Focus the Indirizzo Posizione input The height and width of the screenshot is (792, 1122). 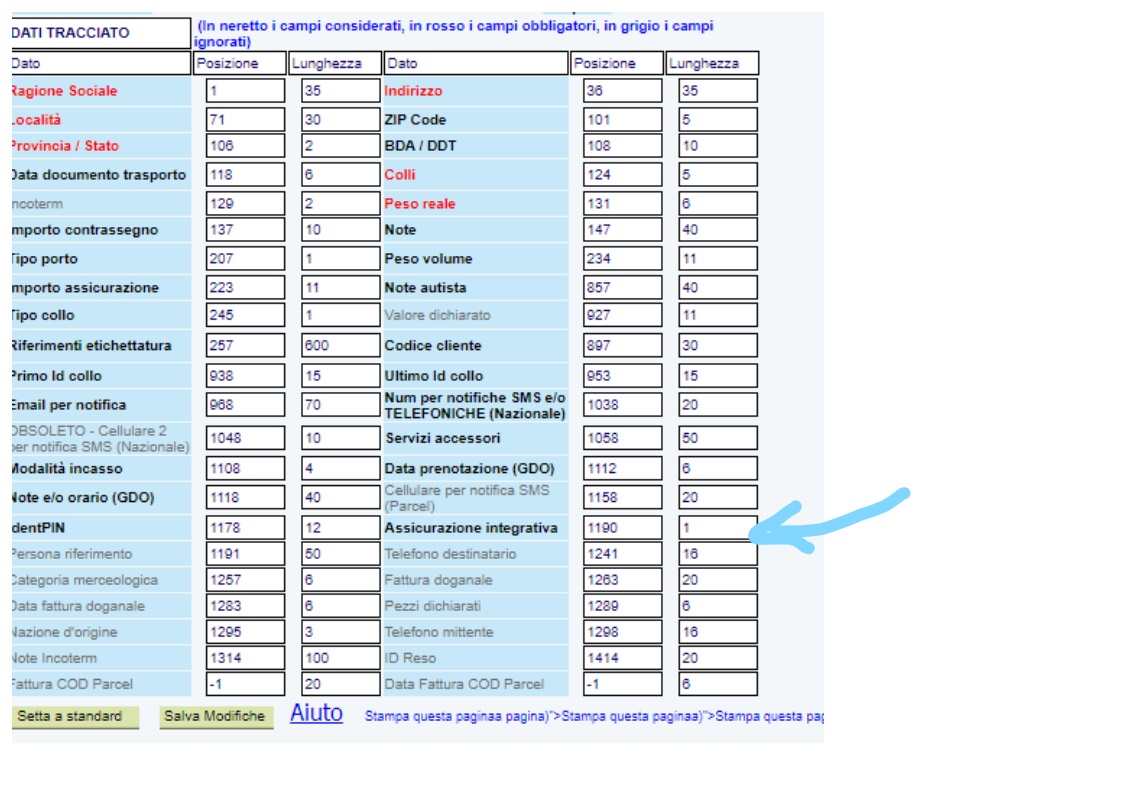(x=623, y=91)
